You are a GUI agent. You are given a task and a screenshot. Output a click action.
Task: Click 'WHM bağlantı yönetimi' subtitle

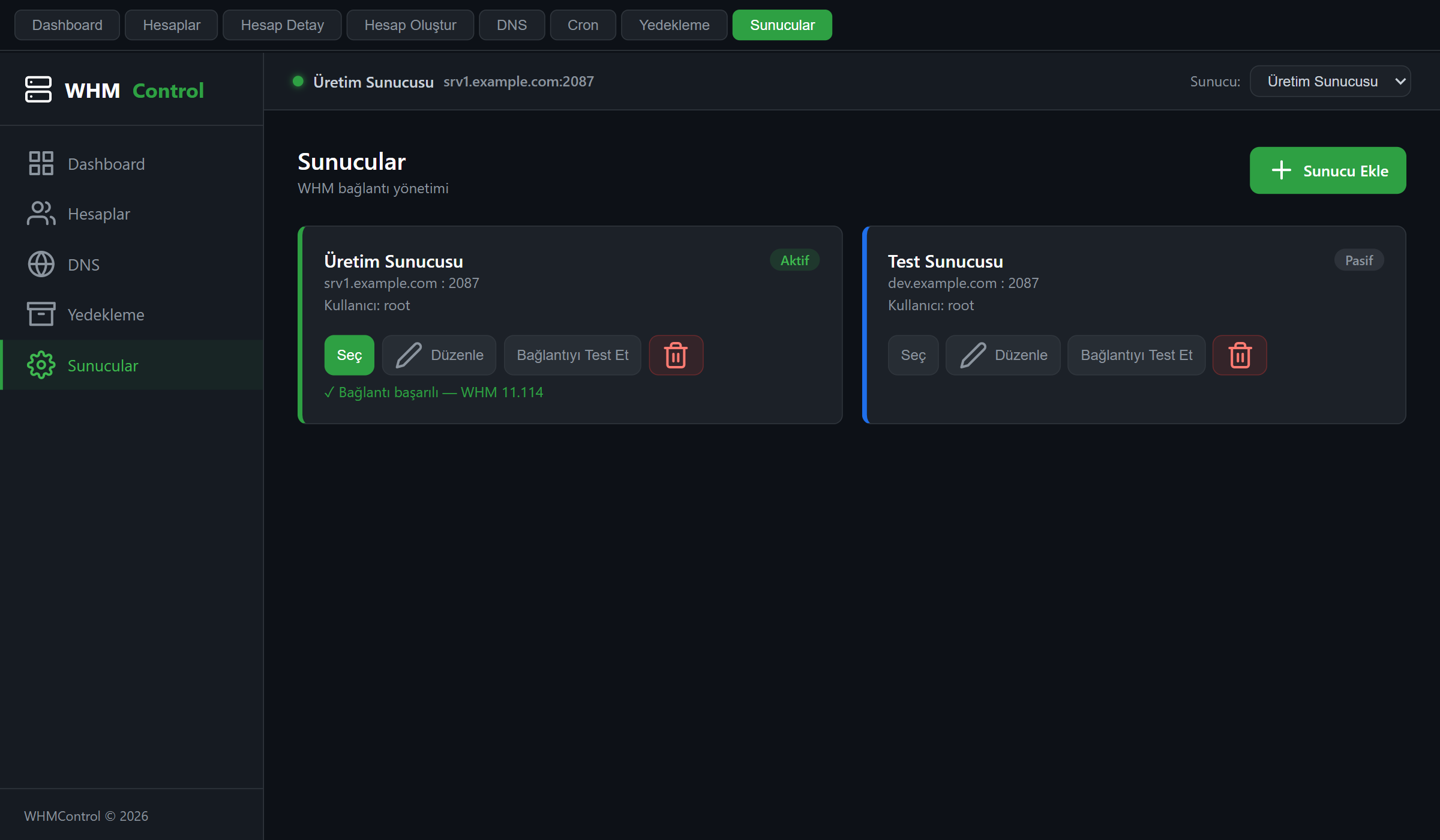373,188
